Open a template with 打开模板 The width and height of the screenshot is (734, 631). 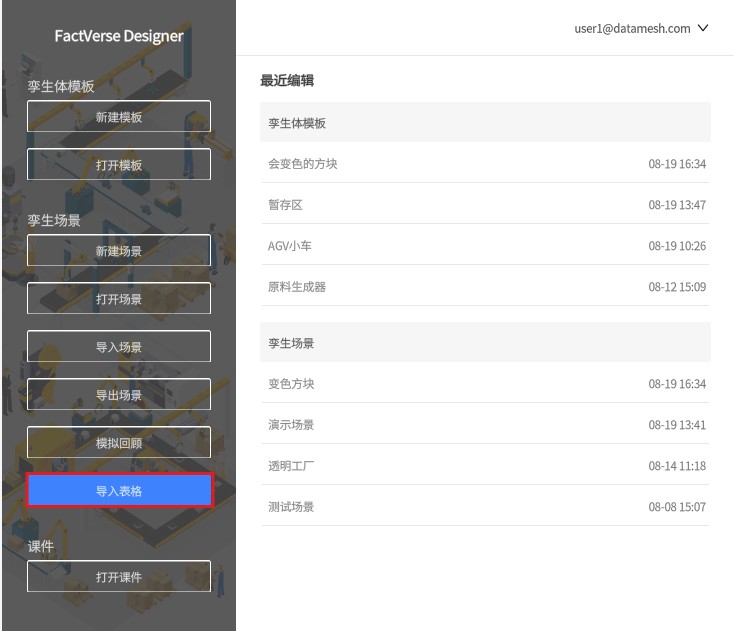click(119, 165)
